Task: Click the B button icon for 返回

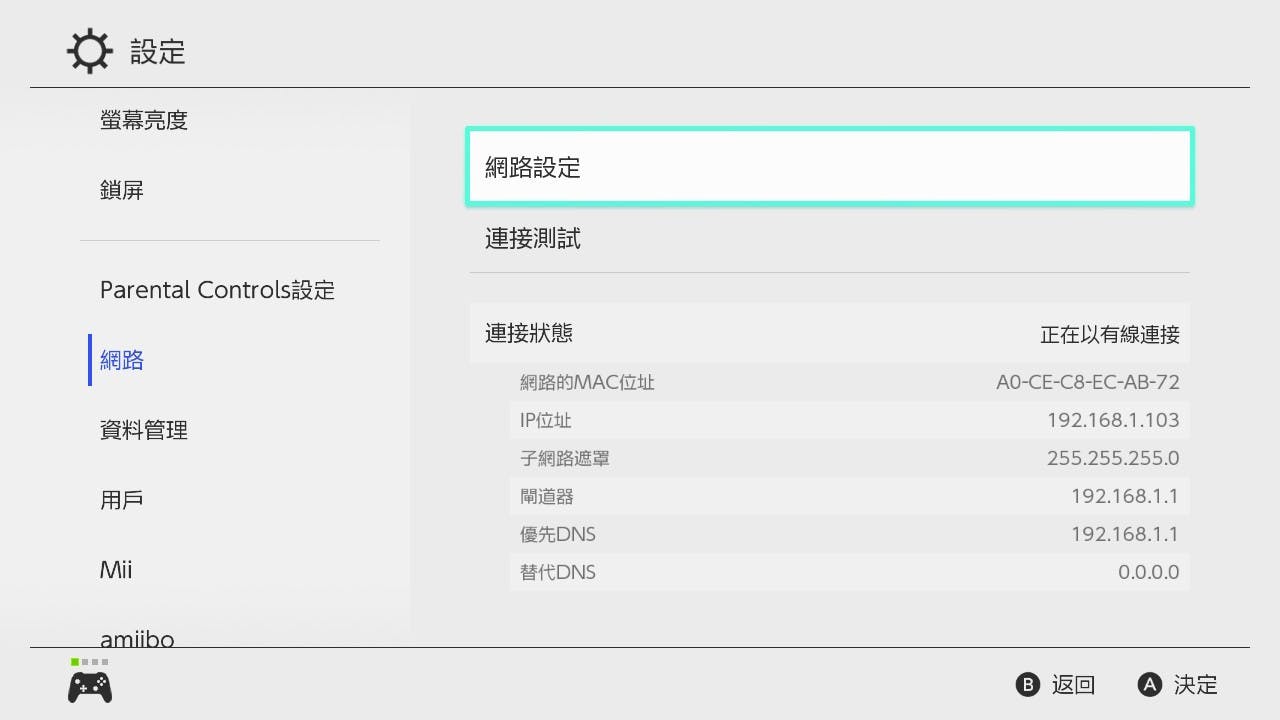Action: [x=1028, y=685]
